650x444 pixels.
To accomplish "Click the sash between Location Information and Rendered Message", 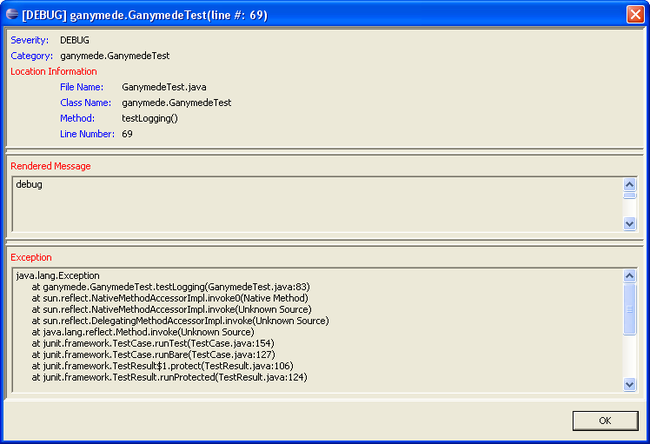I will click(x=325, y=152).
